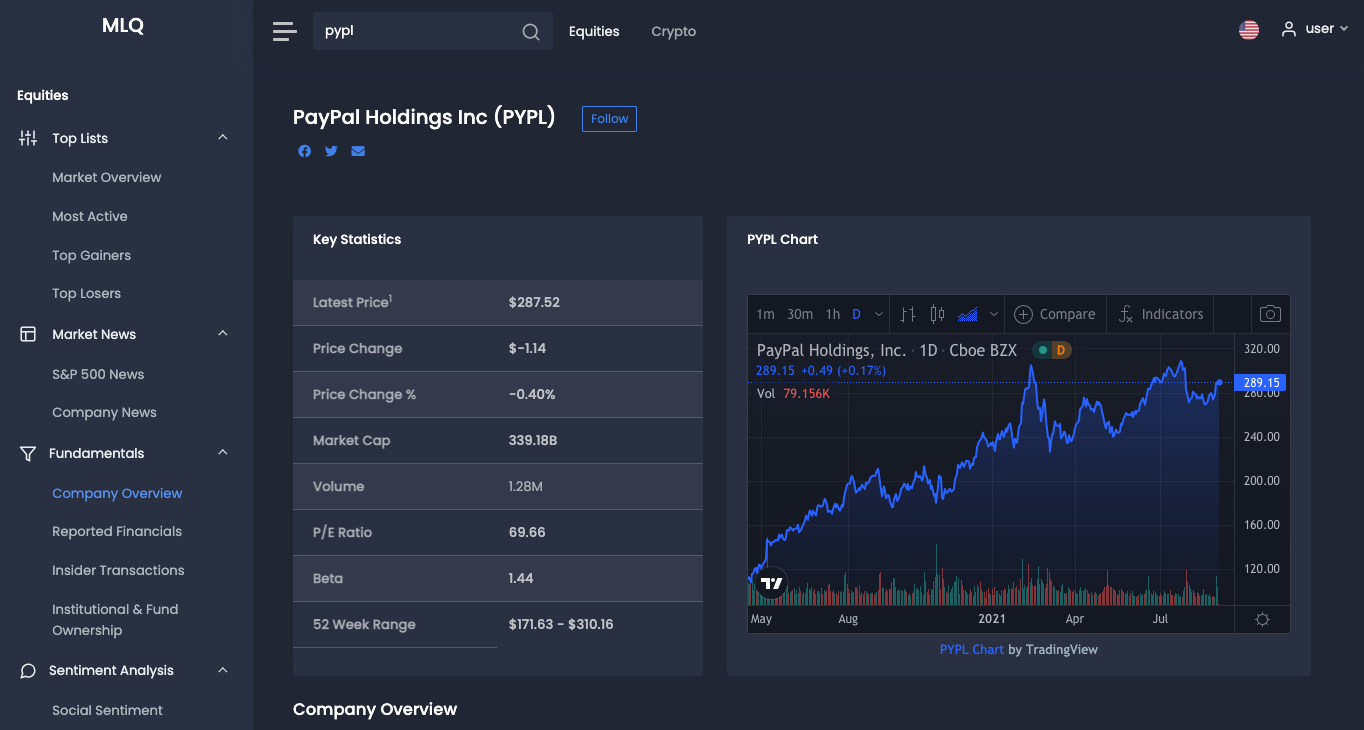Click the Market Cap value 339.18B

click(x=533, y=440)
